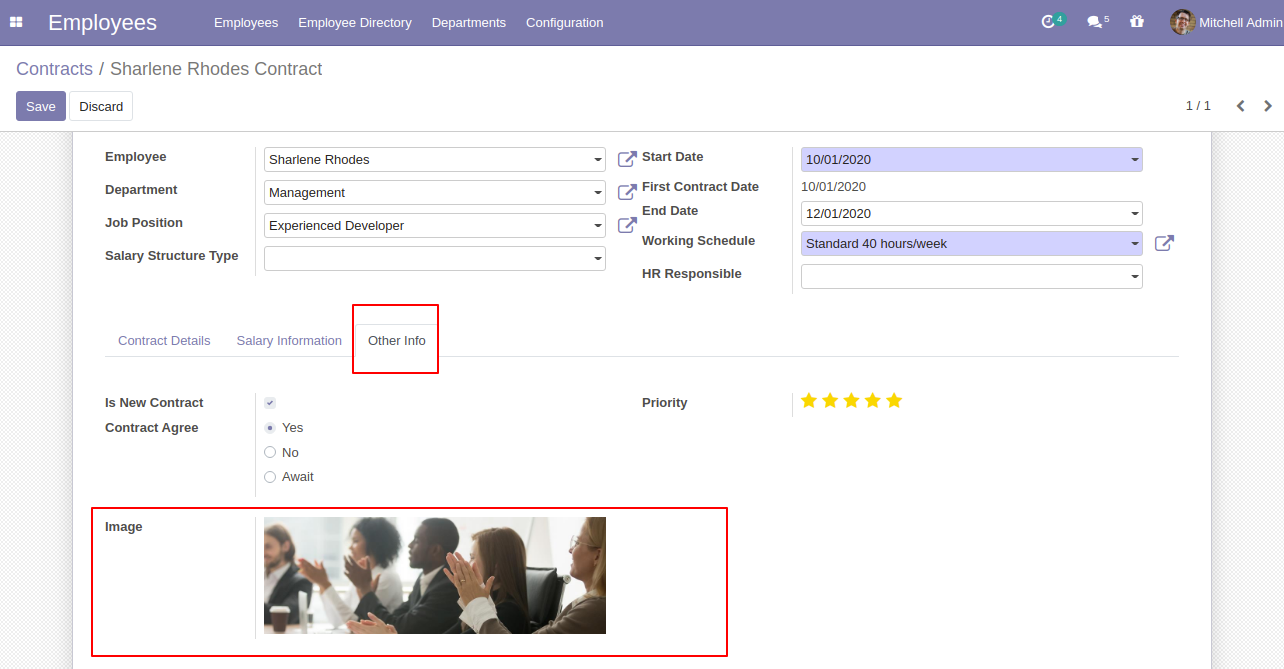Click the First Contract Date value 10/01/2020
The image size is (1284, 669).
[833, 187]
